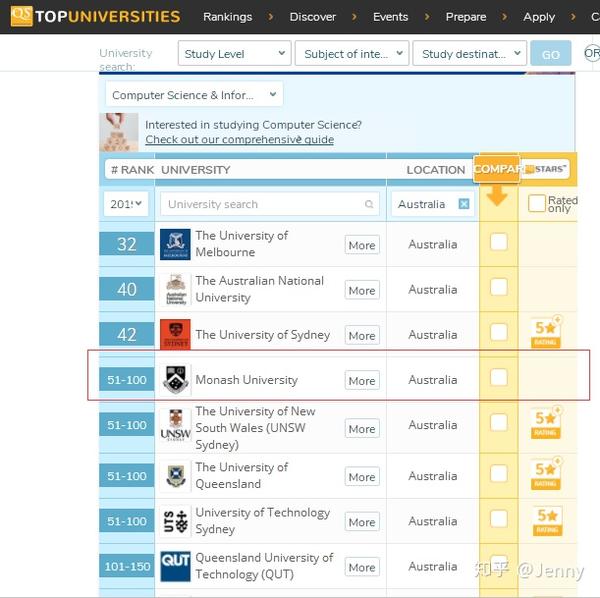Focus the University search input field
The height and width of the screenshot is (598, 600).
(270, 204)
